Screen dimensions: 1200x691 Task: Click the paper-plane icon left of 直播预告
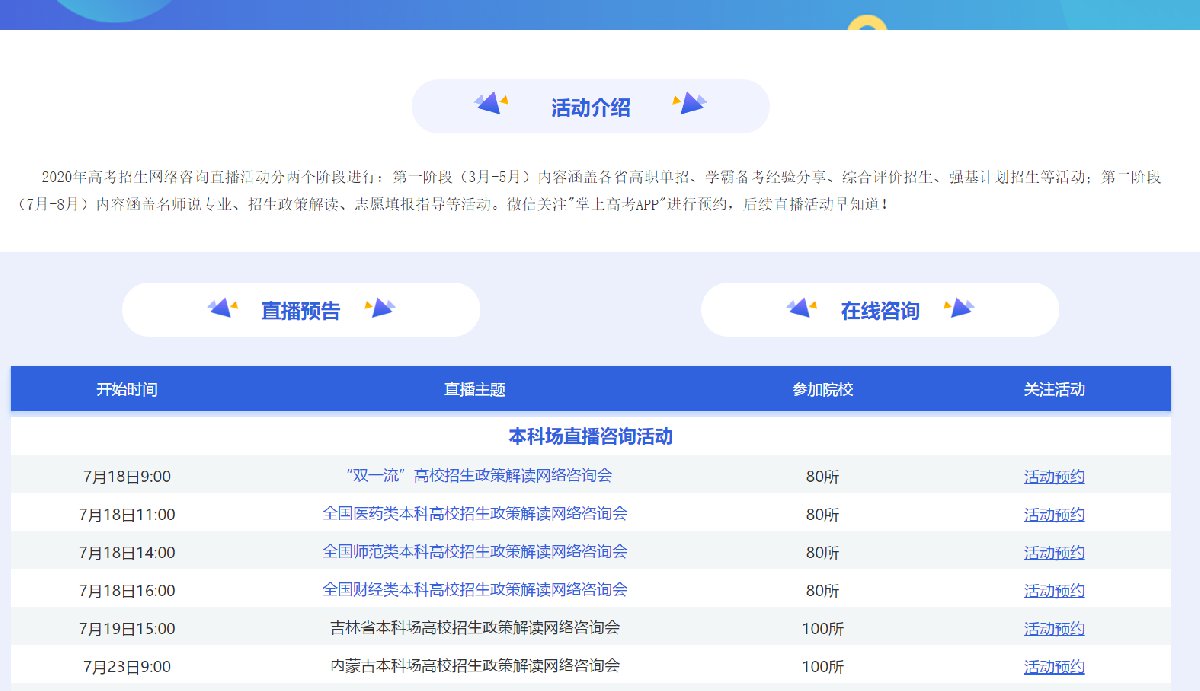point(223,308)
